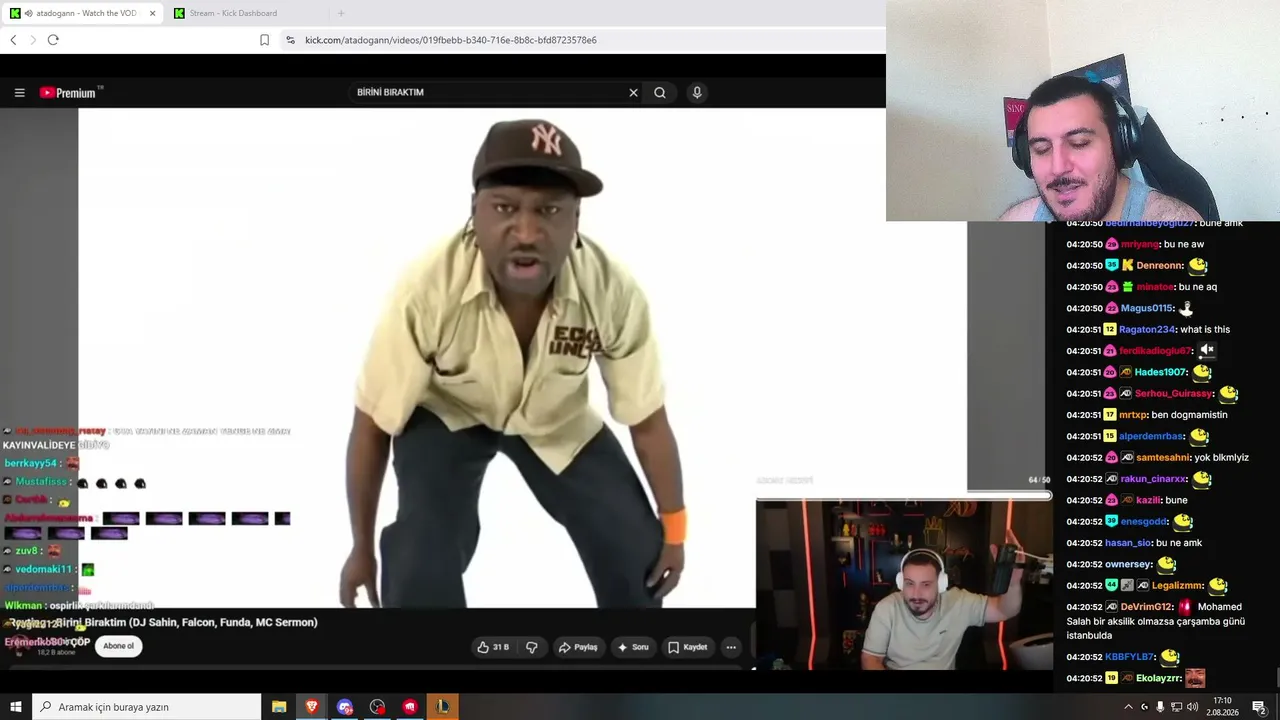Click username rakun_cinarxx in chat
Screen dimensions: 1280x720
(1153, 479)
